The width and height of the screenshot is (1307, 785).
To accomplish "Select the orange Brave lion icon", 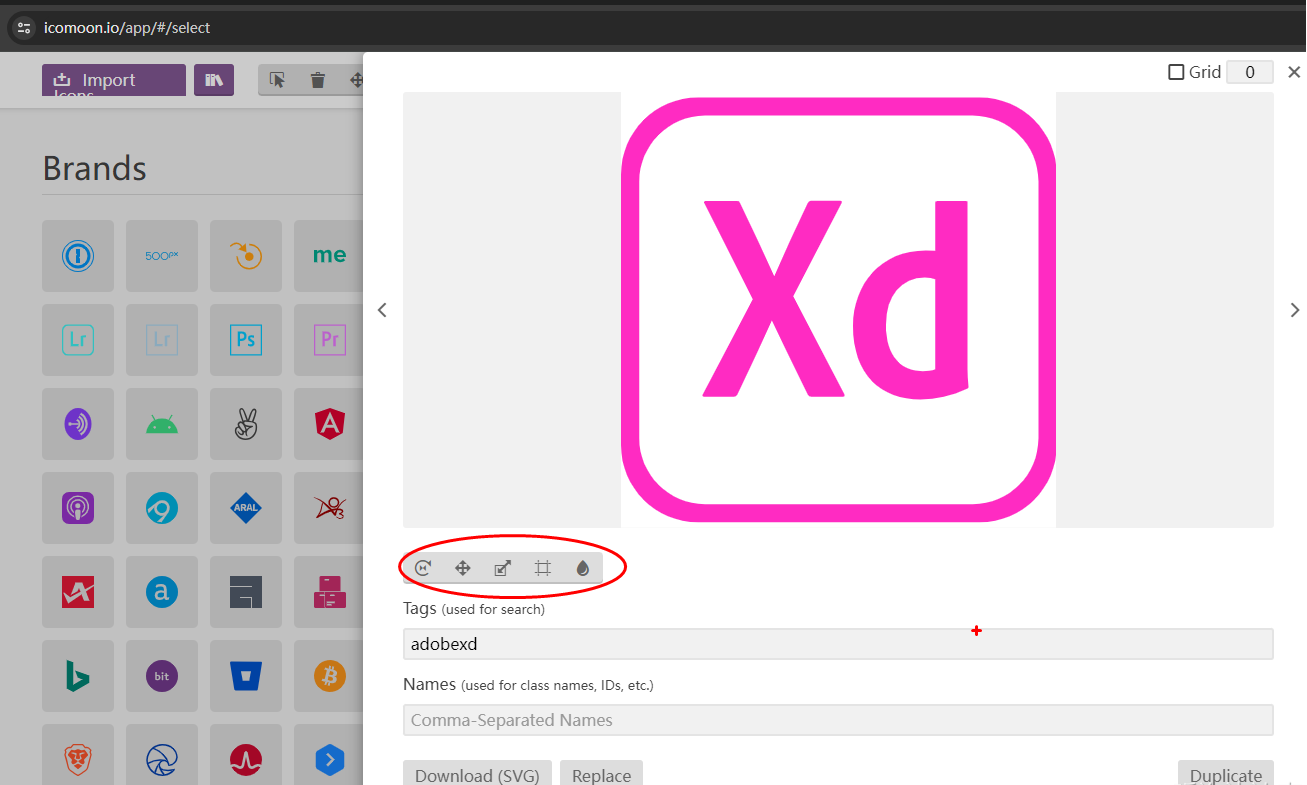I will click(x=78, y=760).
